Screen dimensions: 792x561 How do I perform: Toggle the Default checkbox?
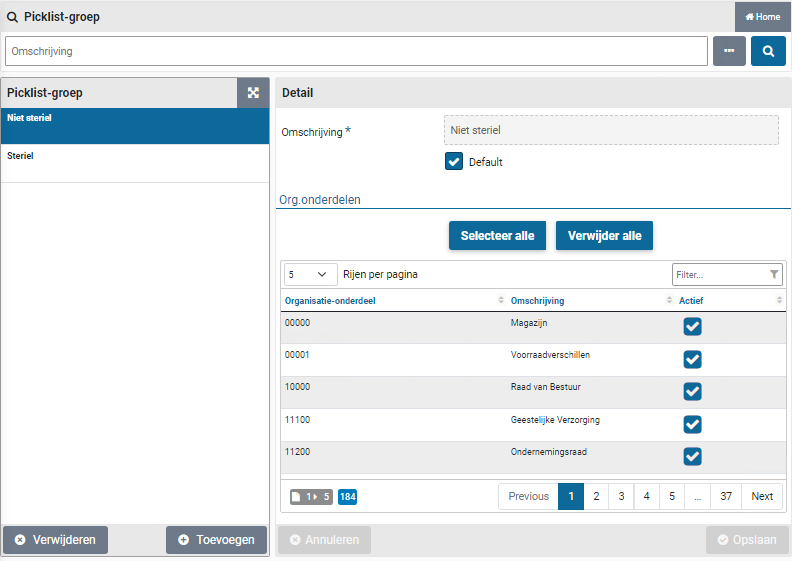pyautogui.click(x=454, y=162)
